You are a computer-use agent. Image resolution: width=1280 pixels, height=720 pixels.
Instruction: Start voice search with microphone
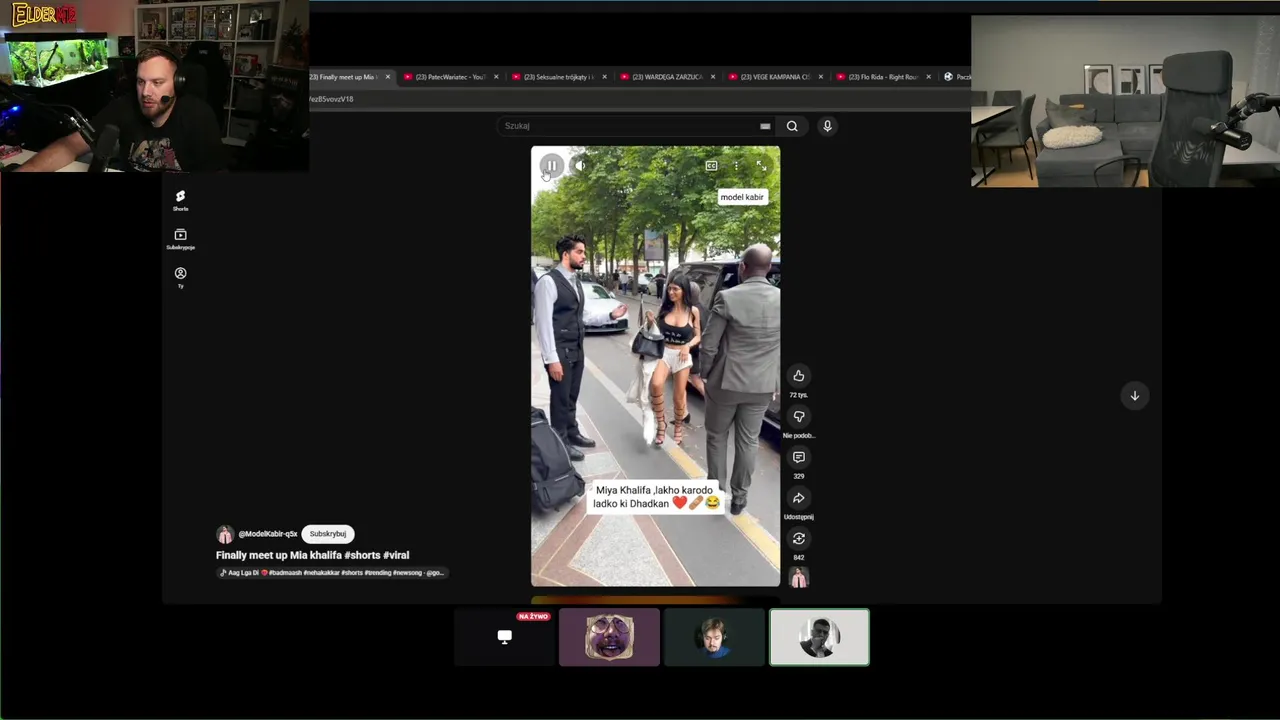tap(827, 126)
